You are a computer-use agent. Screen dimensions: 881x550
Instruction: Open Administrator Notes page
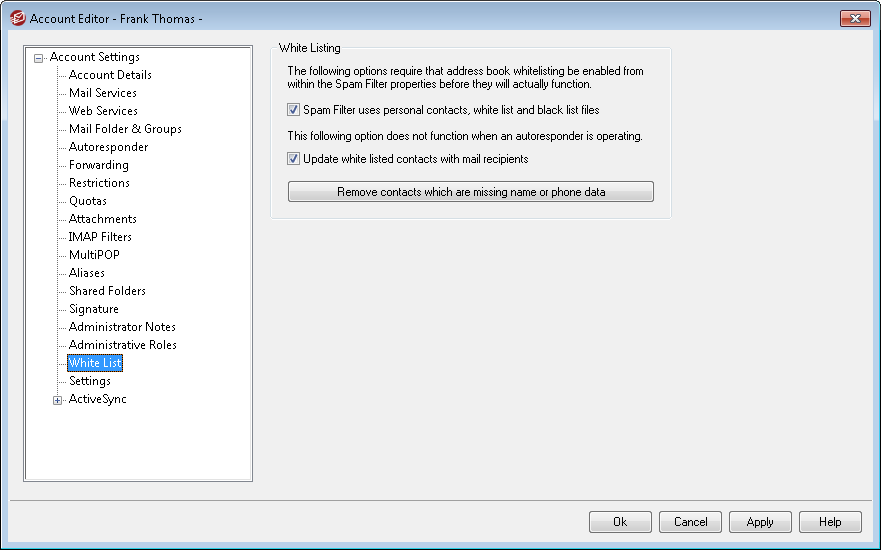122,327
